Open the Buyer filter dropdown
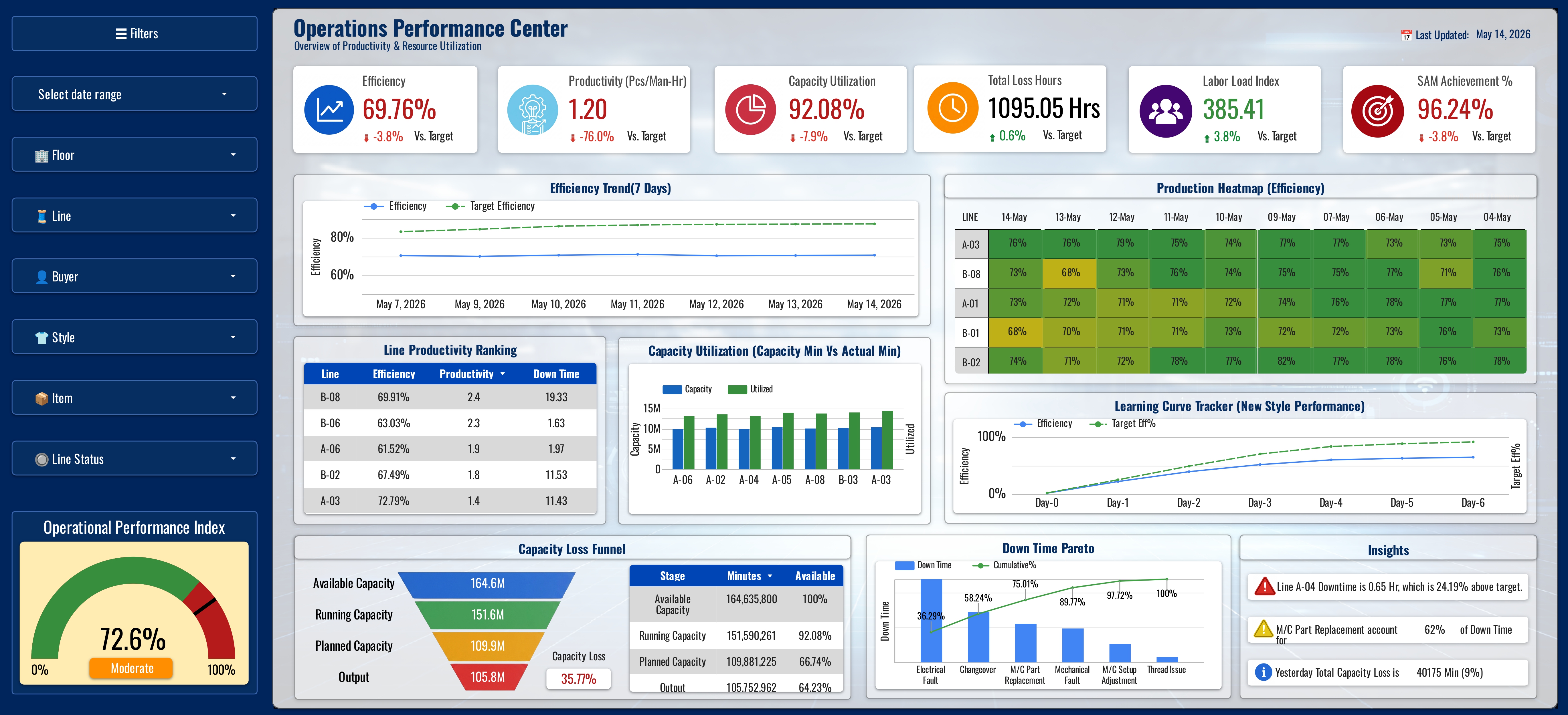 coord(135,276)
